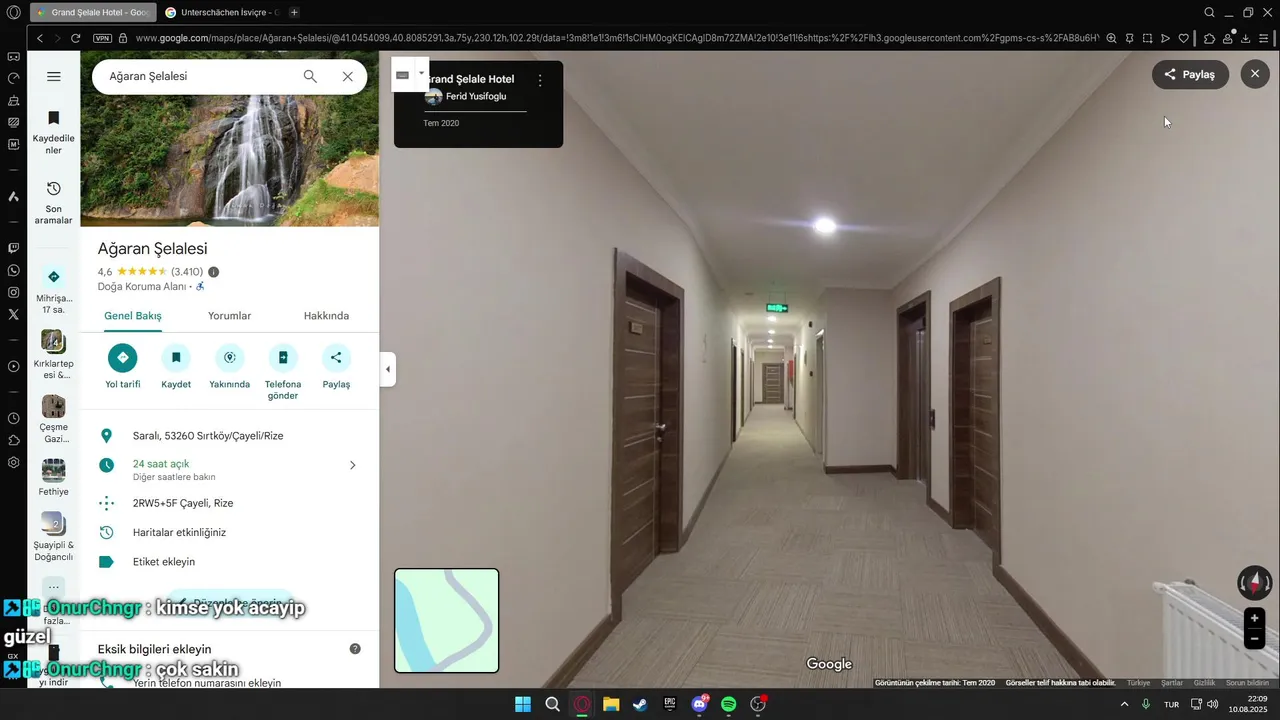Open Instagram in the Opera sidebar
Screen dimensions: 1280x720
point(13,292)
